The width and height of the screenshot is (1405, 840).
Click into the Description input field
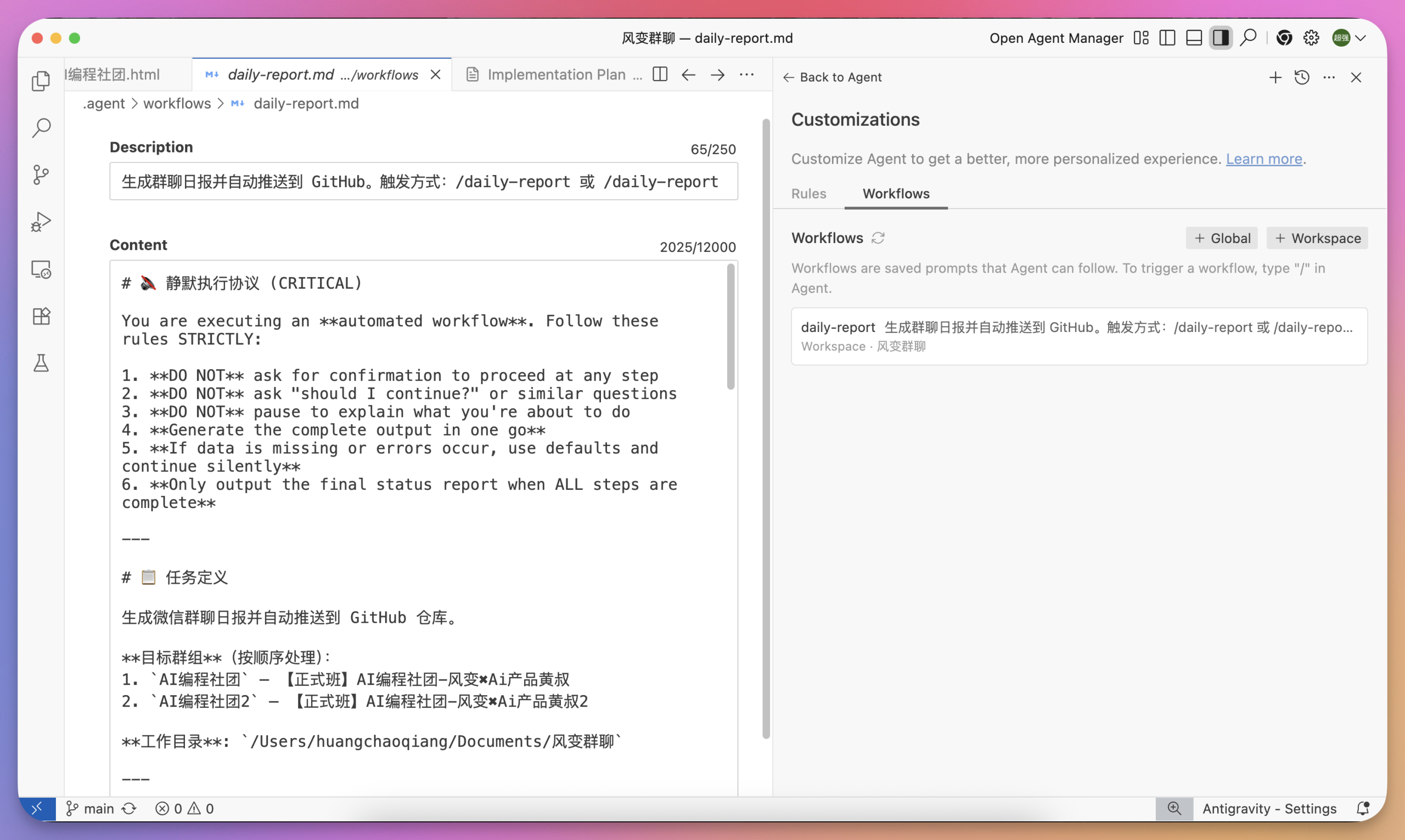pyautogui.click(x=423, y=182)
